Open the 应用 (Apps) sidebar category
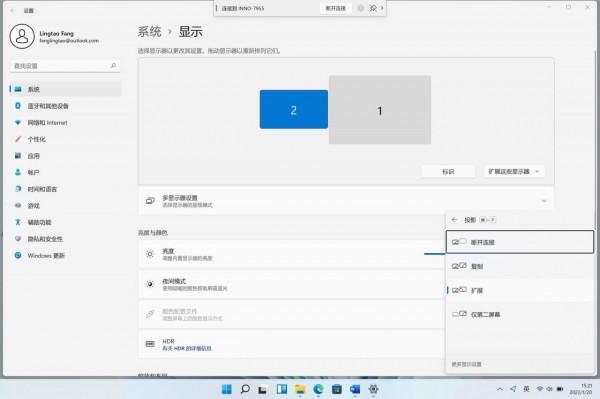This screenshot has width=600, height=399. click(65, 156)
